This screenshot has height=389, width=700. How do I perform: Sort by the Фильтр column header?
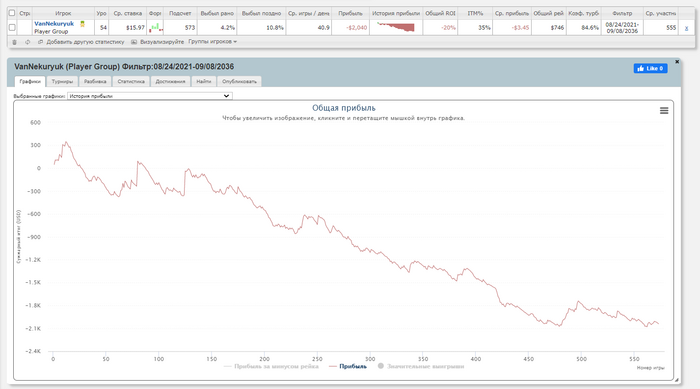(622, 13)
